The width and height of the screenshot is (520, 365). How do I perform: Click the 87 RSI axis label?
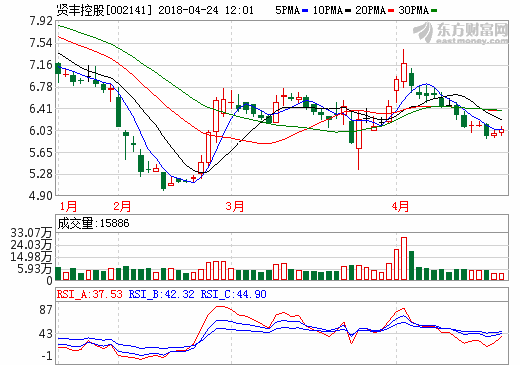tap(46, 310)
